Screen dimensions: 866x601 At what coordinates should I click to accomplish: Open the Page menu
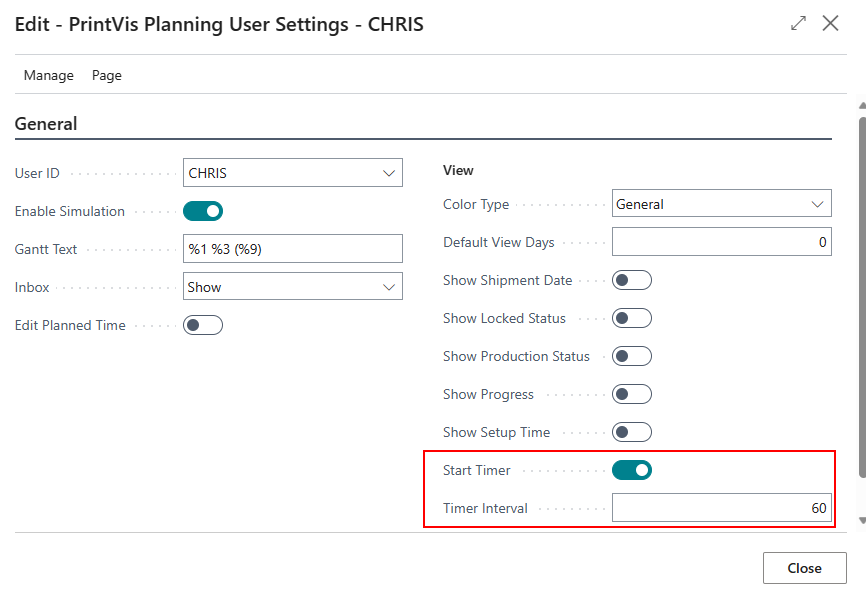(107, 75)
